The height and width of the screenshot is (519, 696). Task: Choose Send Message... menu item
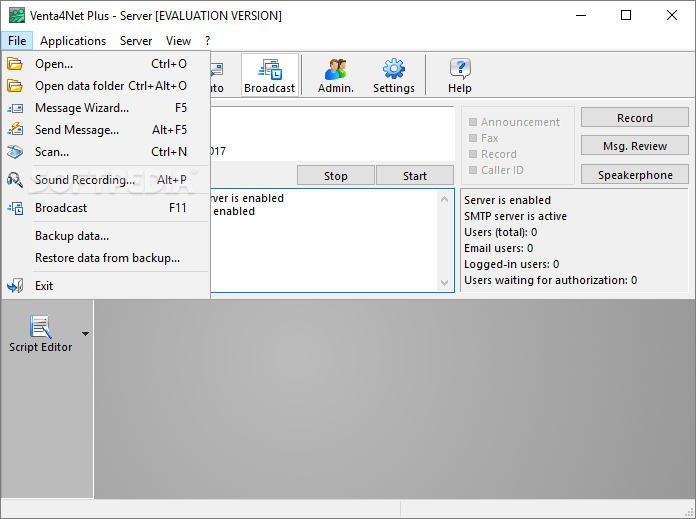click(x=106, y=130)
